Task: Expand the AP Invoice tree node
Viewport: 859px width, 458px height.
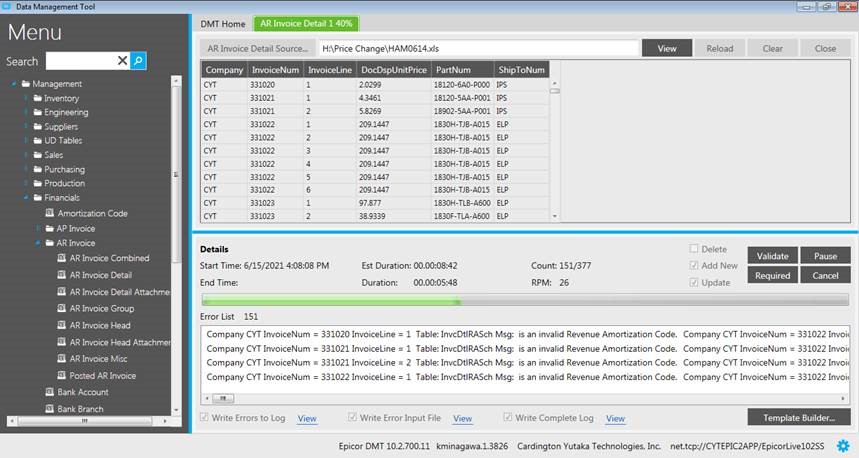Action: point(38,228)
